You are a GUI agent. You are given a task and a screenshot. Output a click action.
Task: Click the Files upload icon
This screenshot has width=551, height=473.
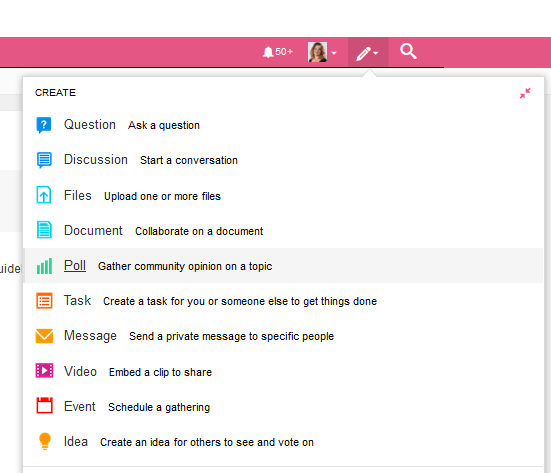coord(44,195)
